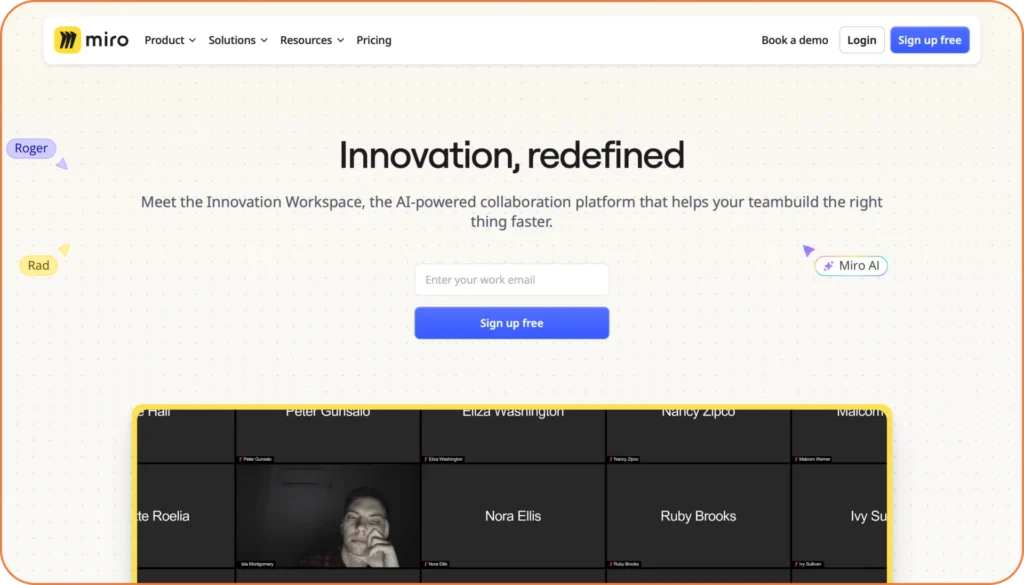The image size is (1024, 585).
Task: Select Book a demo in the header
Action: (794, 40)
